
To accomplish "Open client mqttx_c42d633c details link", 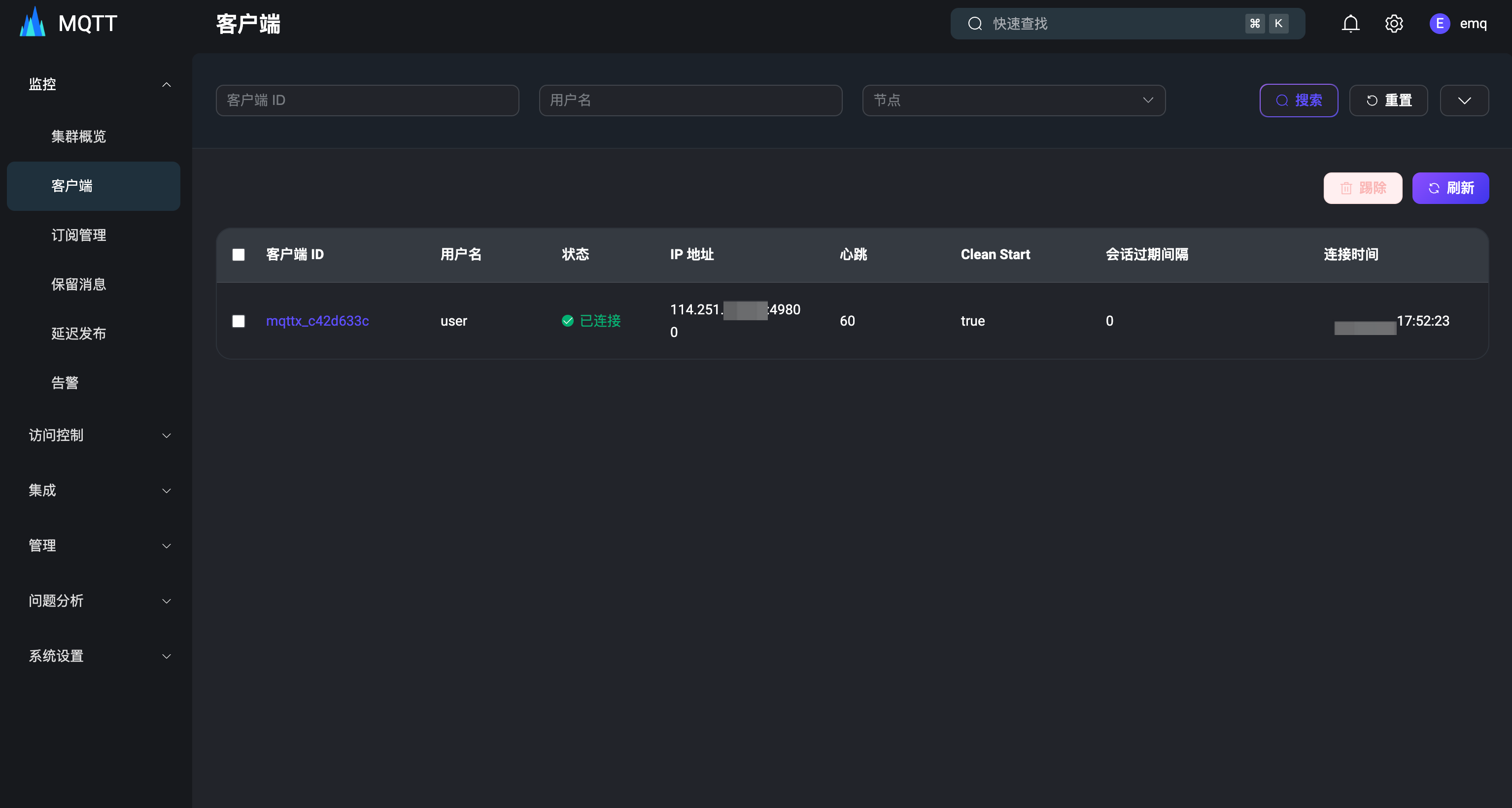I will click(317, 320).
